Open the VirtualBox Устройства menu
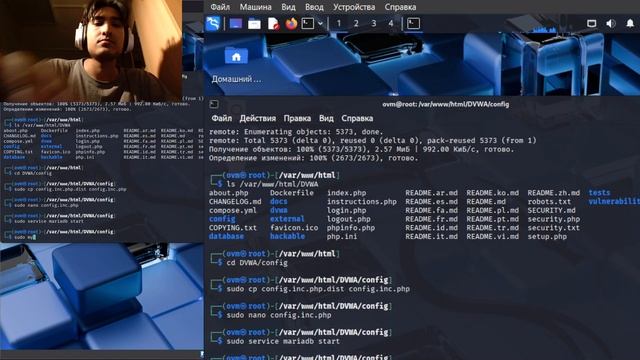The image size is (640, 360). (354, 7)
